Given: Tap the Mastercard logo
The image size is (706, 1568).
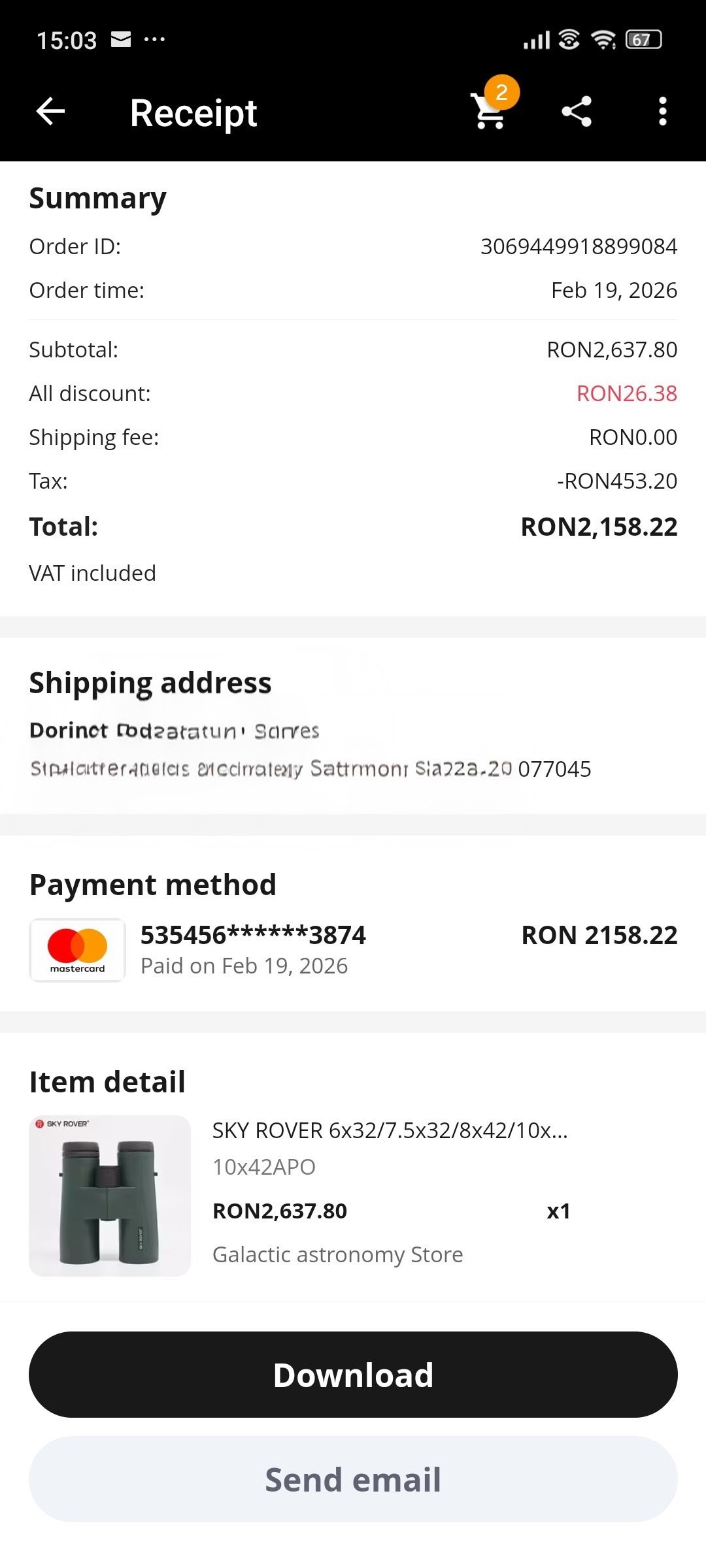Looking at the screenshot, I should click(x=77, y=949).
